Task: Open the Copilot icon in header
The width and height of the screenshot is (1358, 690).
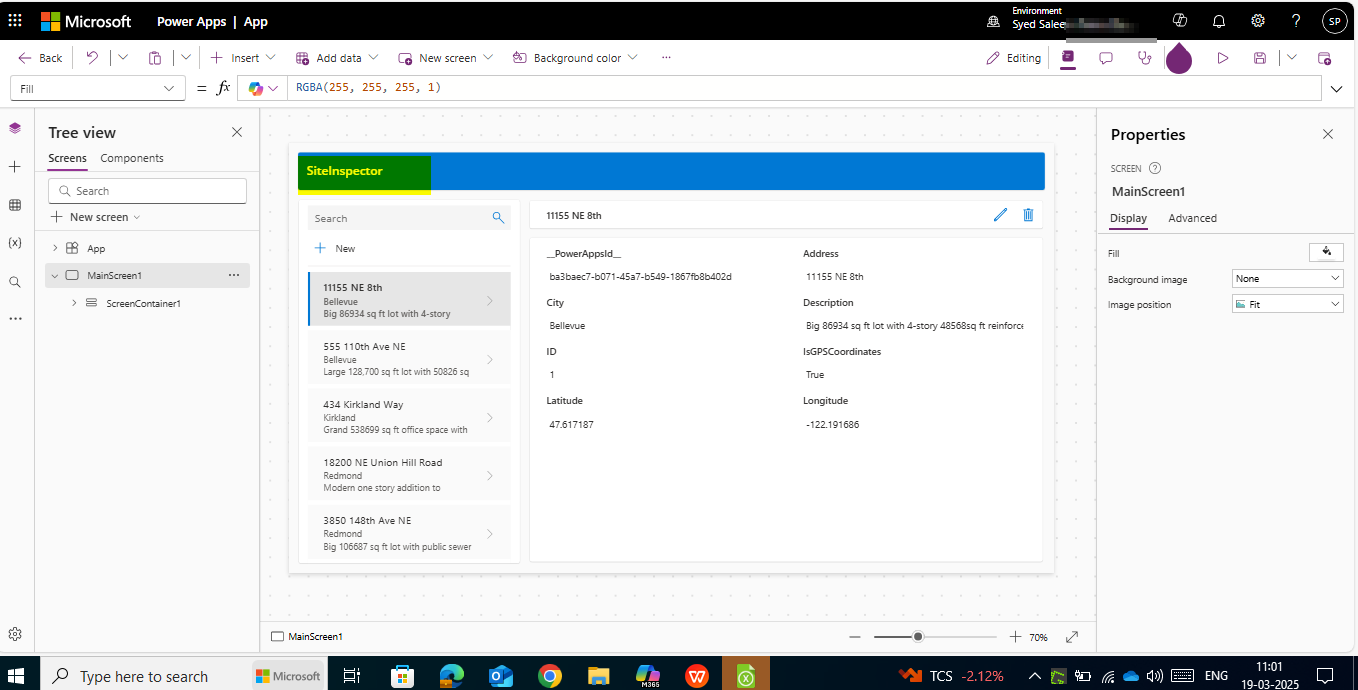Action: (x=1180, y=20)
